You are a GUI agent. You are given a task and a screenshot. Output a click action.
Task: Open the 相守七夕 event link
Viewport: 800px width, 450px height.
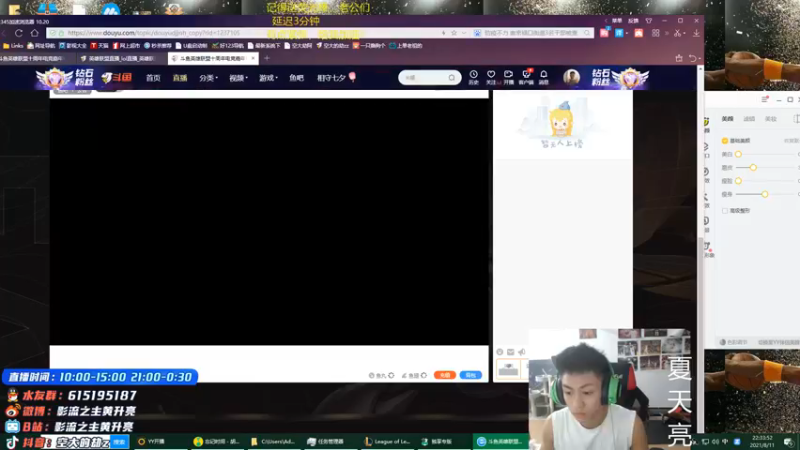[x=336, y=78]
